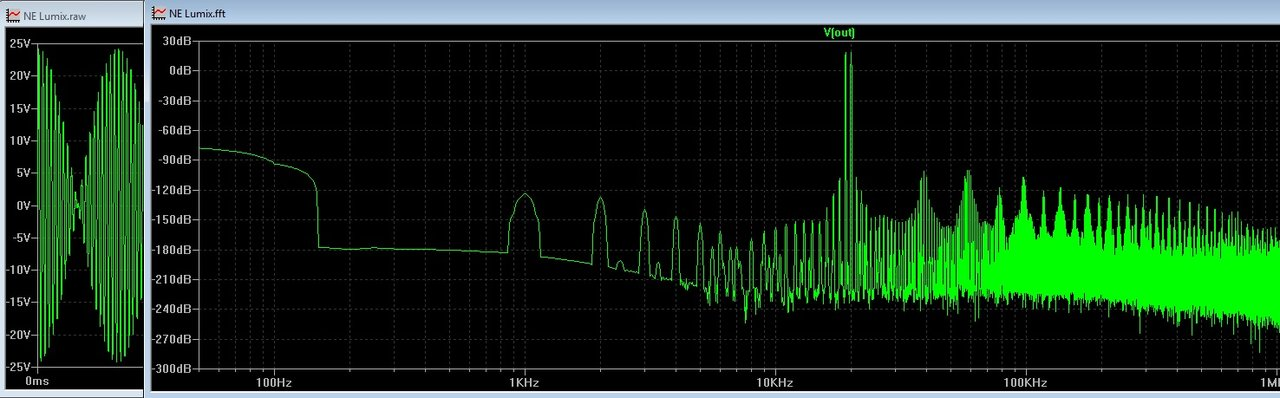Click the -180dB axis label

(x=172, y=250)
